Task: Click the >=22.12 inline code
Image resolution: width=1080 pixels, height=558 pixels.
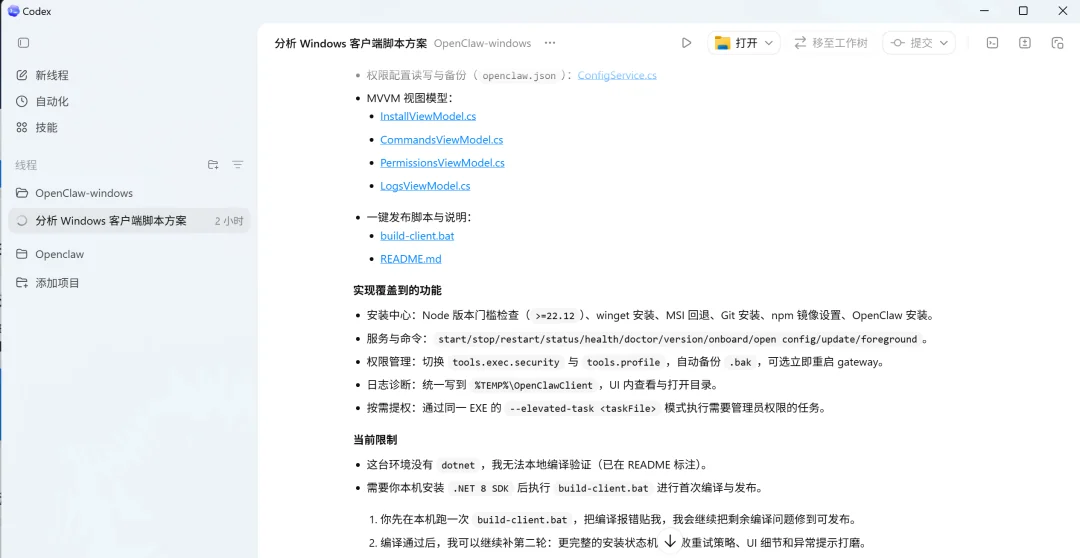Action: [x=554, y=316]
